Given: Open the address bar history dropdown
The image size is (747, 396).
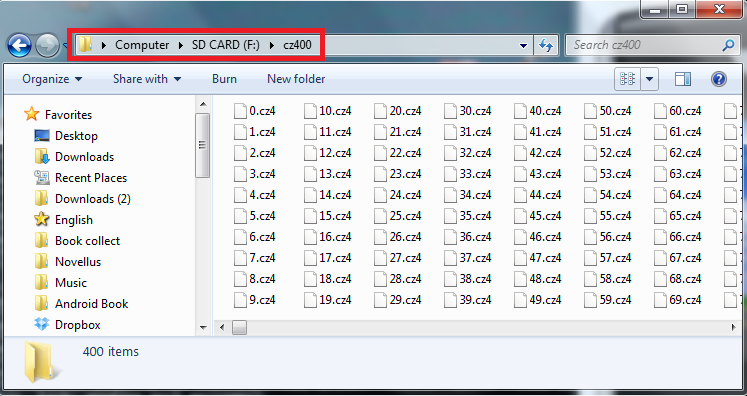Looking at the screenshot, I should click(x=523, y=46).
